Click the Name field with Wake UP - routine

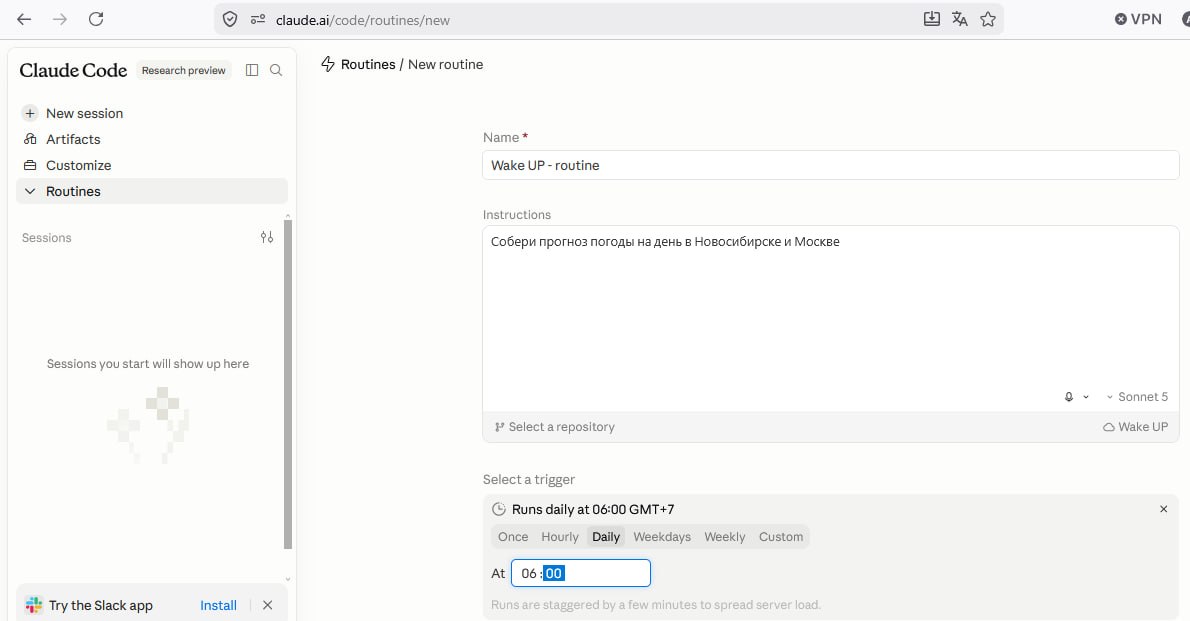[831, 165]
